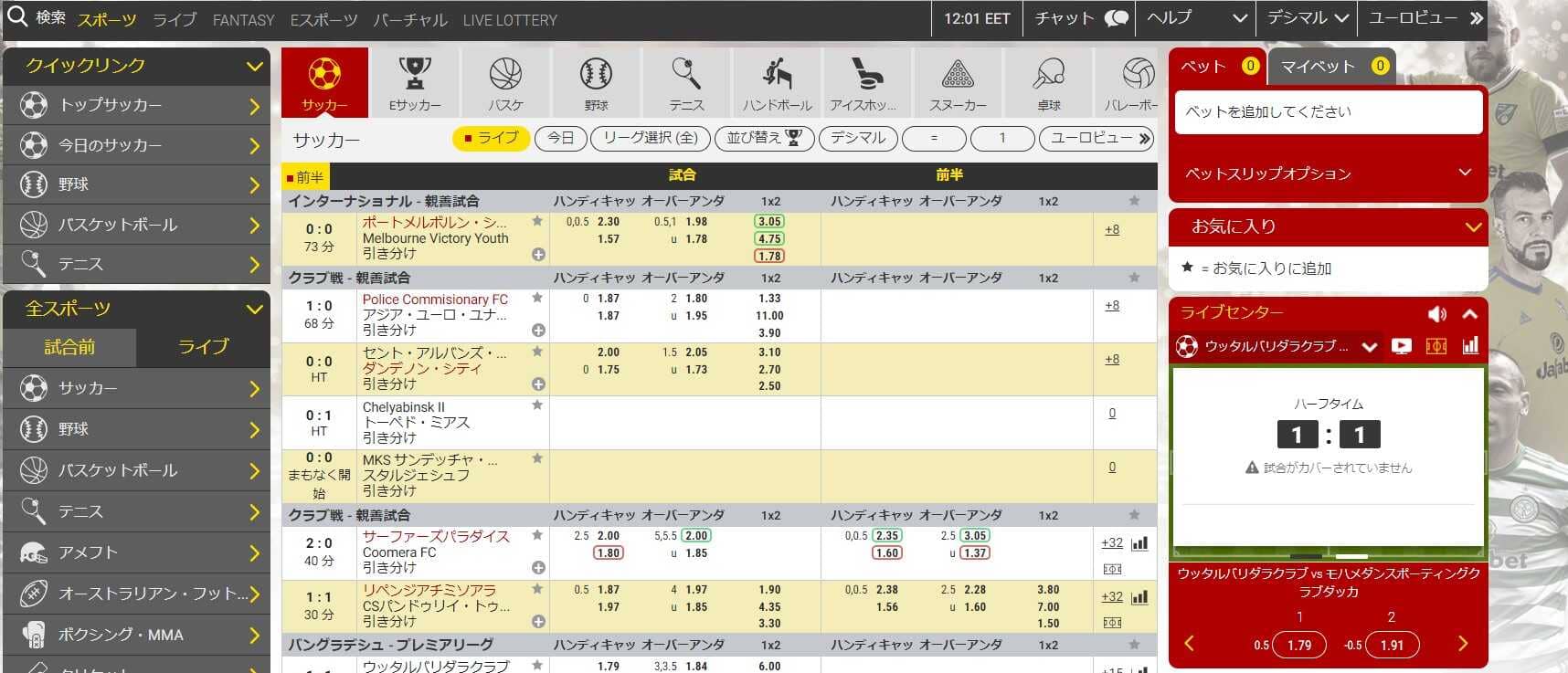Select the table tennis (卓球) icon
Screen dimensions: 1568x673
pos(1048,73)
